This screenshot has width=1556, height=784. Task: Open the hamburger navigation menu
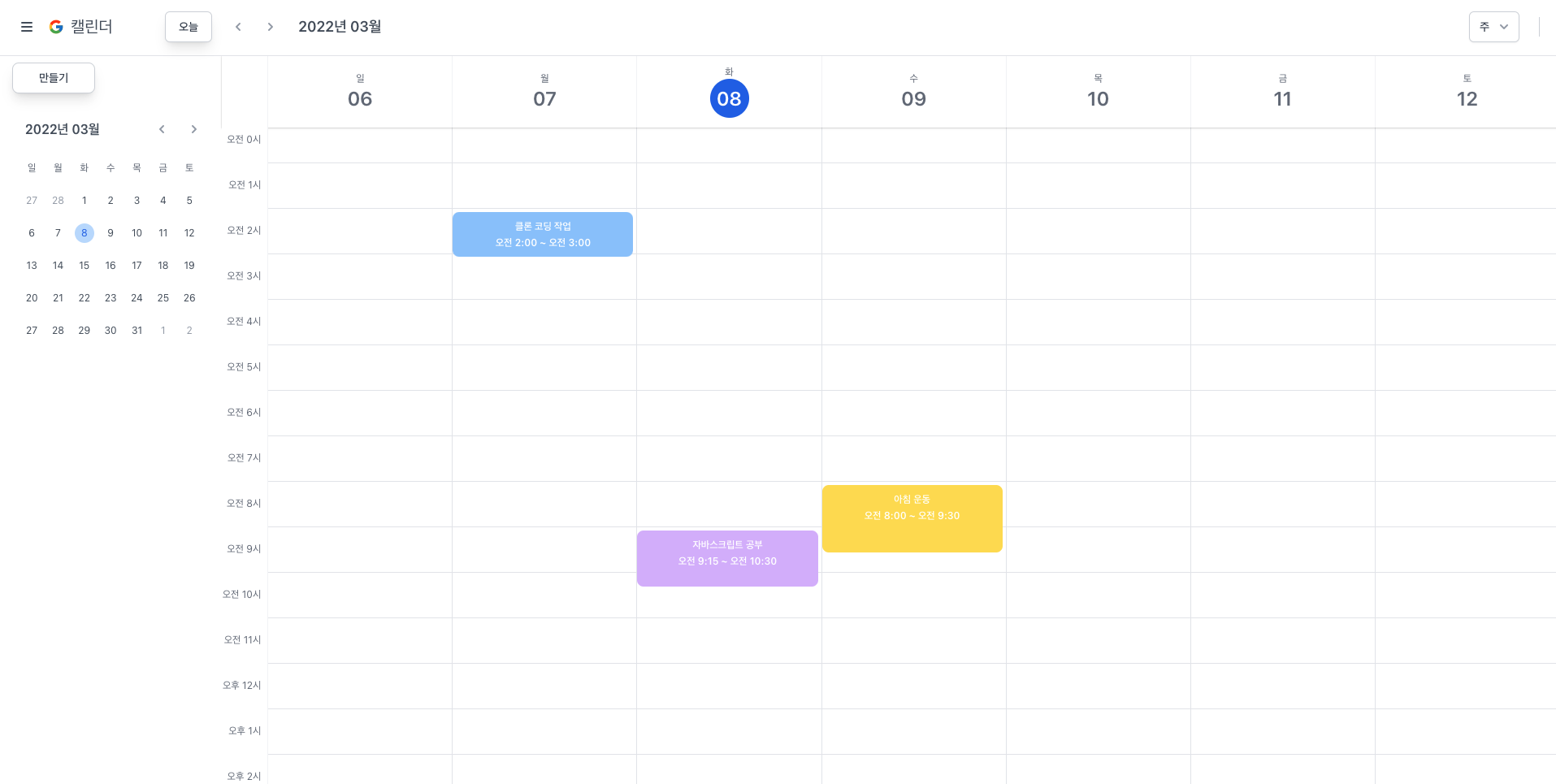pyautogui.click(x=27, y=27)
